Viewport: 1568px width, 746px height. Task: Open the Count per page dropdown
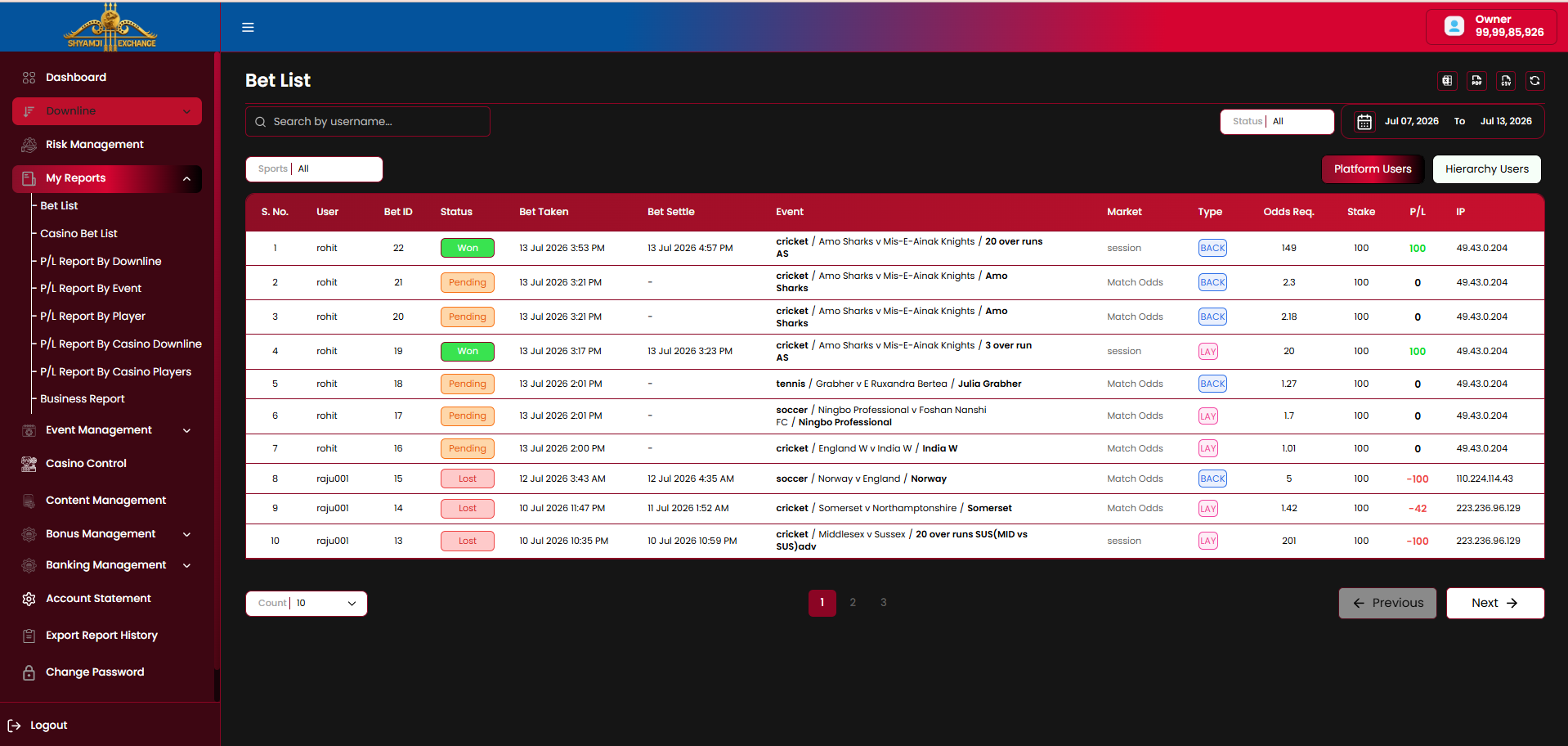pos(307,604)
